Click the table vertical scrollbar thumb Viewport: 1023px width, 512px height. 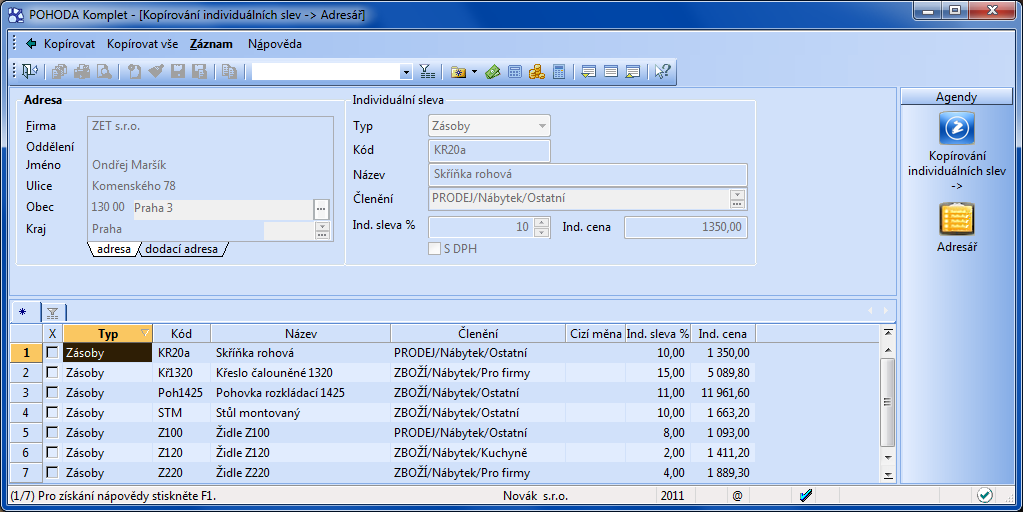887,402
